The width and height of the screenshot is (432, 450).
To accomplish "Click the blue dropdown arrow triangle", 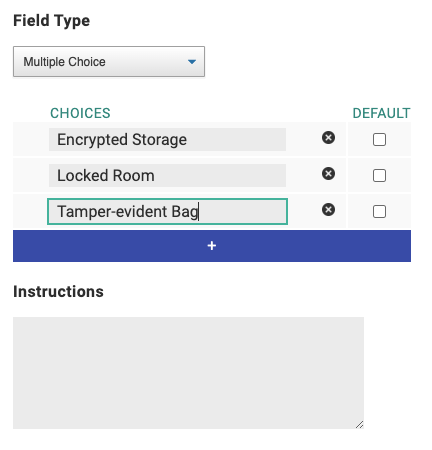I will click(x=192, y=62).
